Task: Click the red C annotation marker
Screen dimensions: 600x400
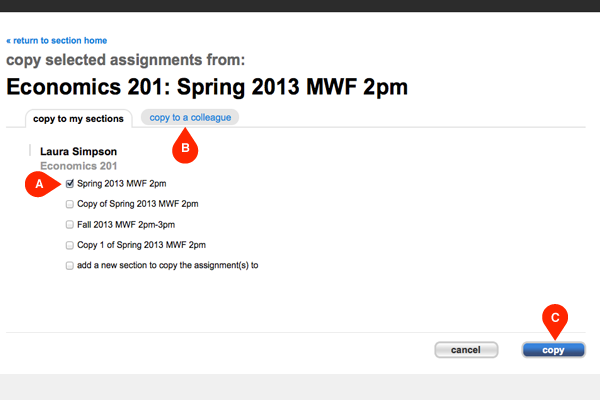Action: (x=554, y=318)
